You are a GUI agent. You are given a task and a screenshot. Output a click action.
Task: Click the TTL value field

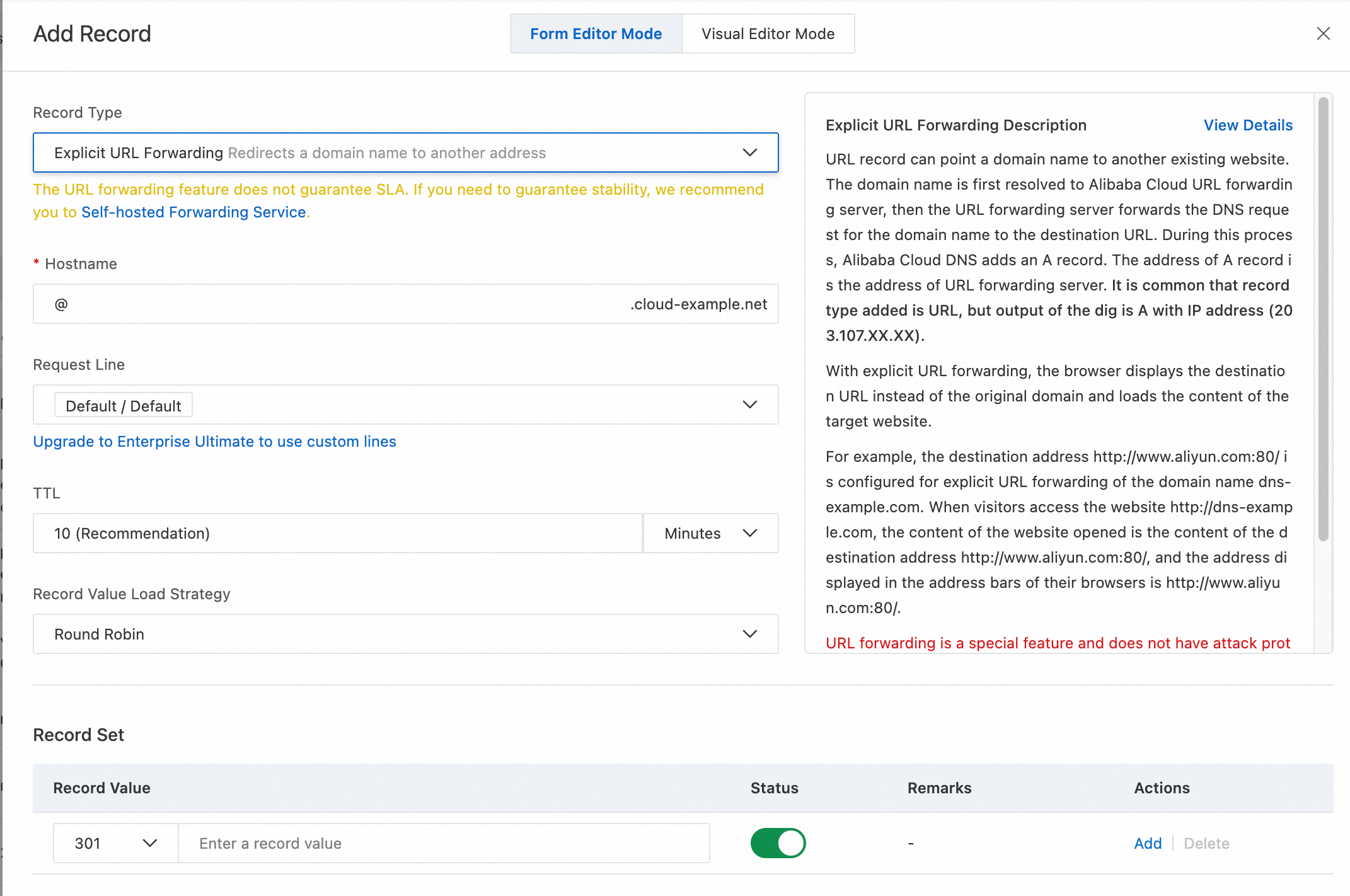point(337,534)
